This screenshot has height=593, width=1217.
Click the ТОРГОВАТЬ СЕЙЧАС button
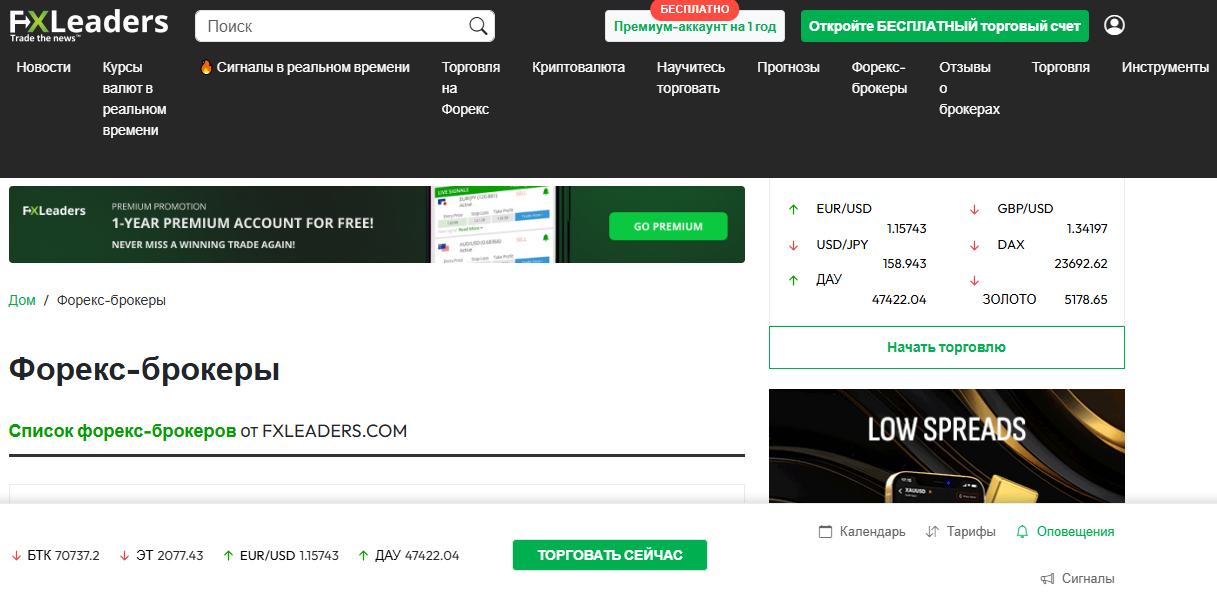click(610, 555)
